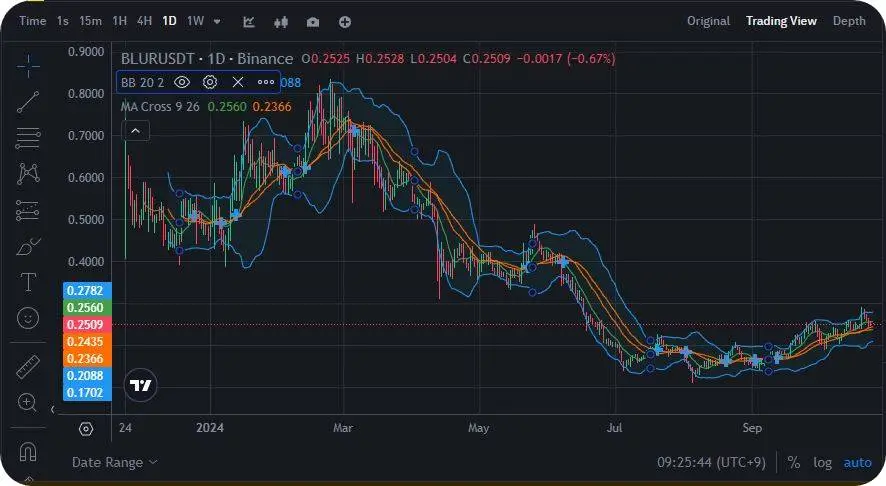This screenshot has width=886, height=486.
Task: Click the 0.5000 price axis label
Action: click(86, 220)
